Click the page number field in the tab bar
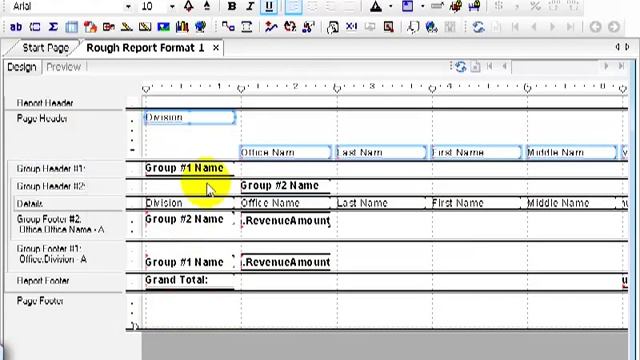 555,67
